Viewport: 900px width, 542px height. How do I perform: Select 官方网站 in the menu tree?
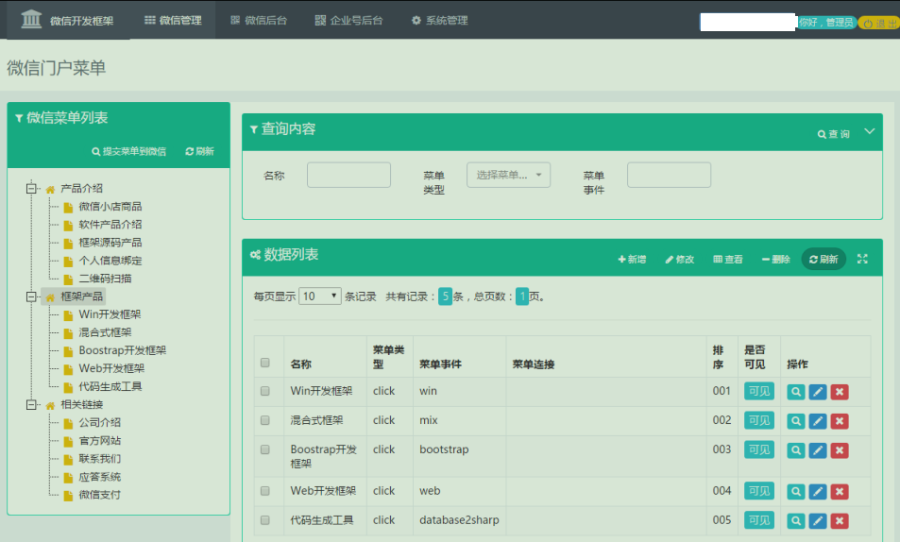click(100, 440)
